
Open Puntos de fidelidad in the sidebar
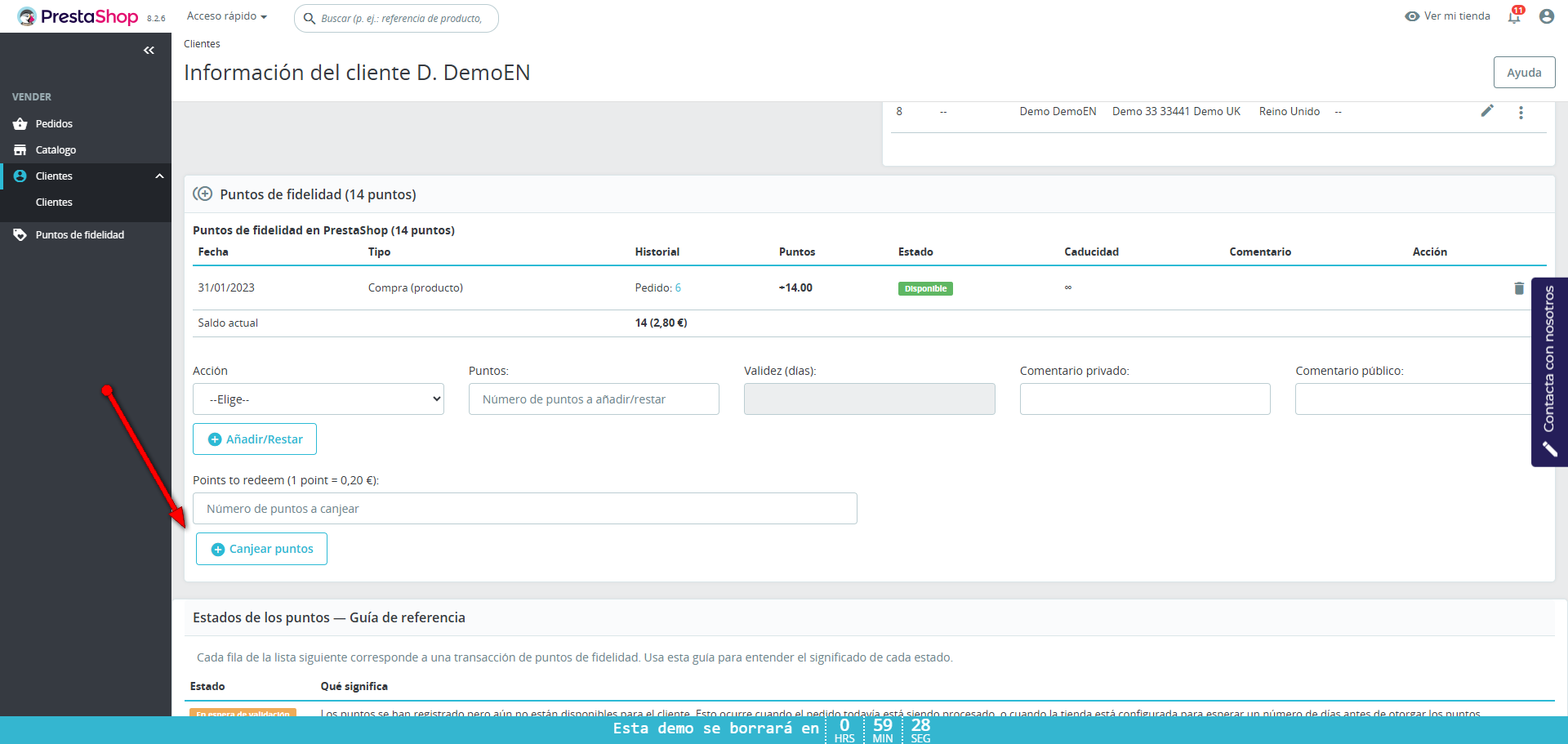point(80,235)
